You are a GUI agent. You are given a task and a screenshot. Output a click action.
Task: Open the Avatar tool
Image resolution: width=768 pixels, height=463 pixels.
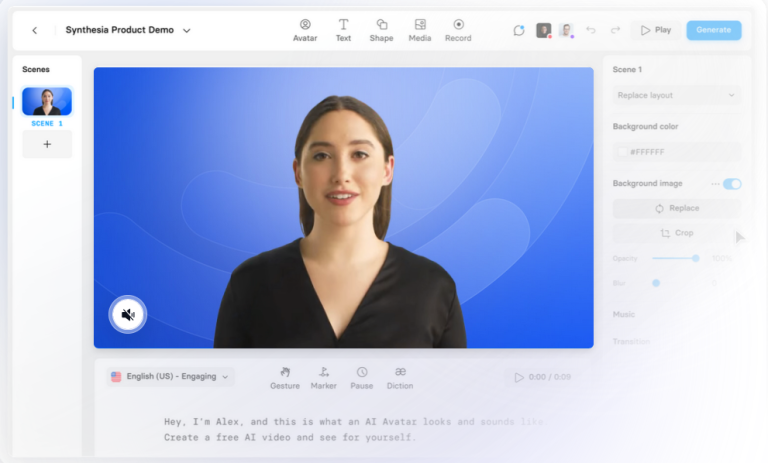coord(305,30)
